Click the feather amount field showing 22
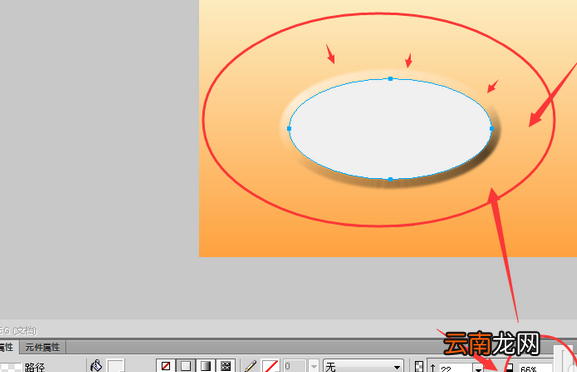 click(x=456, y=367)
